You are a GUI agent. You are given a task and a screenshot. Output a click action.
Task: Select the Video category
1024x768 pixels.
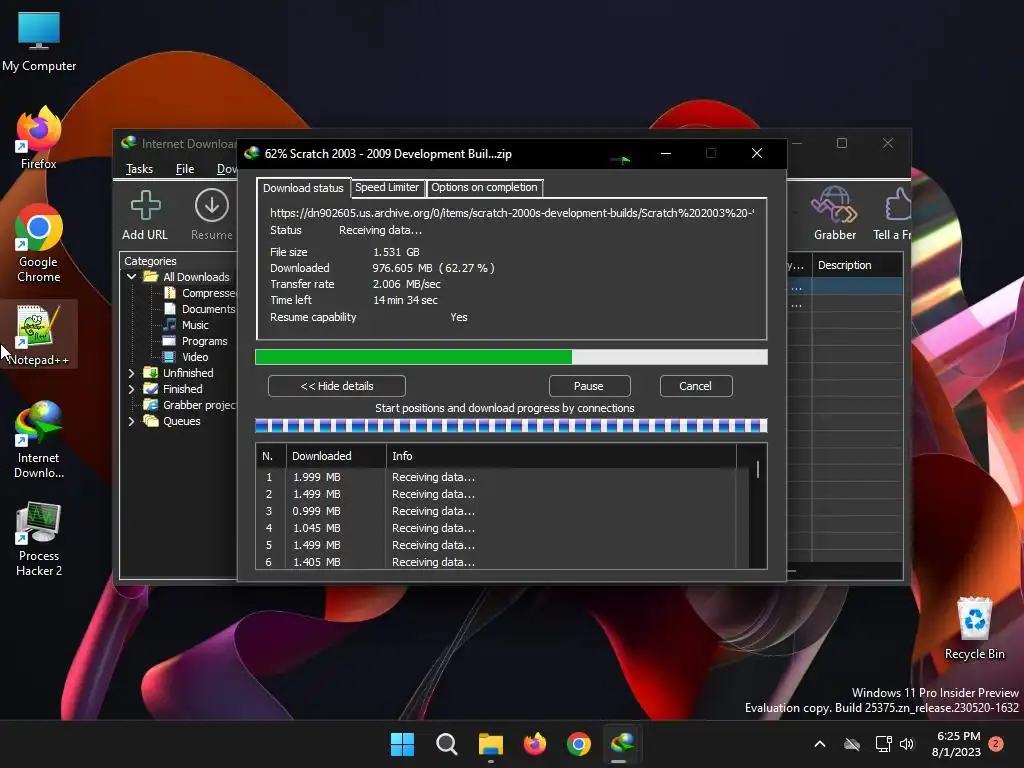pyautogui.click(x=185, y=357)
